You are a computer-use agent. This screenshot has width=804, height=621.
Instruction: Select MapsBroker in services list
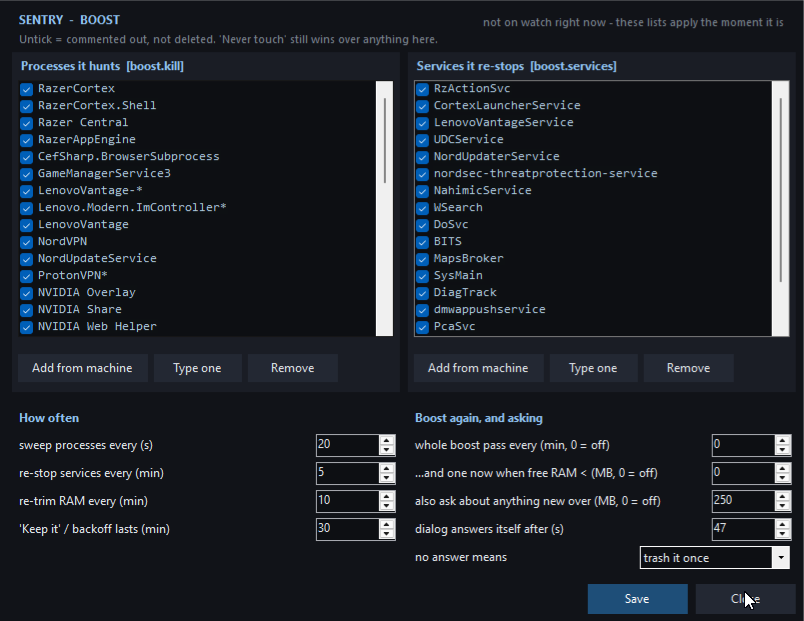tap(593, 259)
